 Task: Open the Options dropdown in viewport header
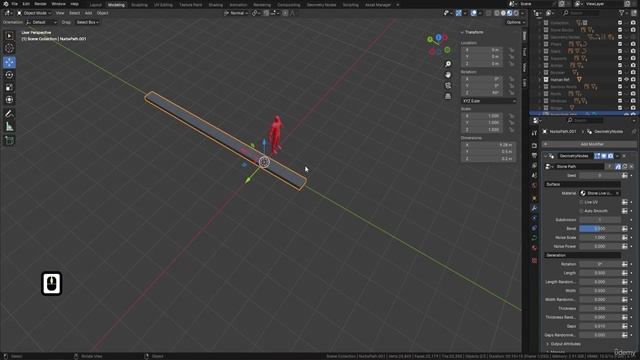coord(516,22)
